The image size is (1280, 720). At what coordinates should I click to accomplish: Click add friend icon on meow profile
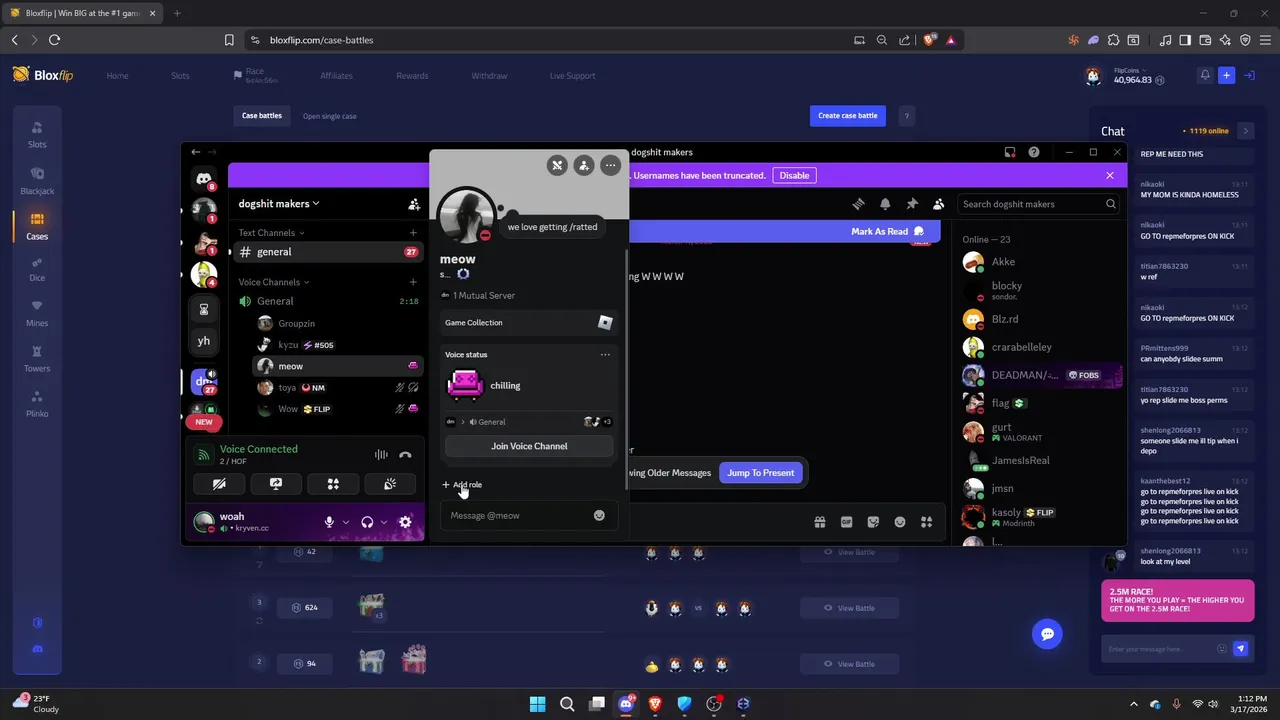pos(584,165)
